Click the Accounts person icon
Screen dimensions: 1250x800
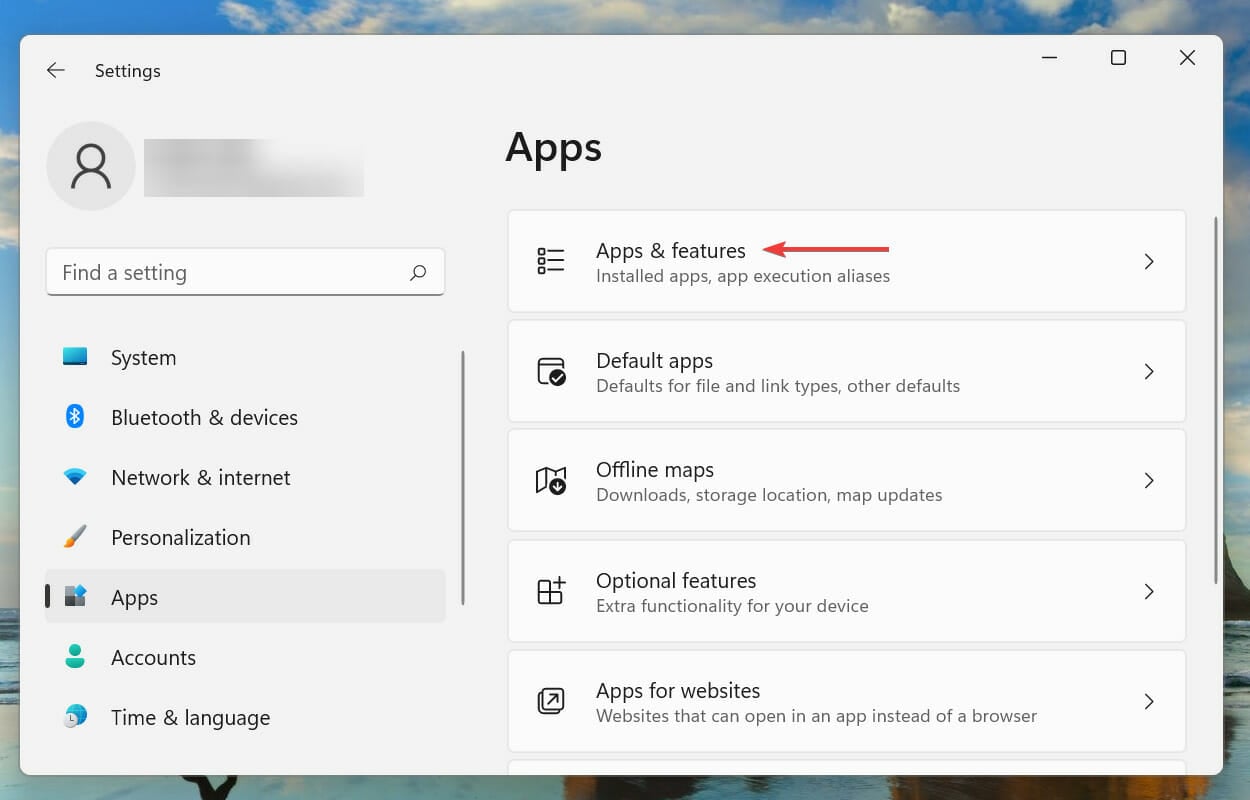pos(75,657)
